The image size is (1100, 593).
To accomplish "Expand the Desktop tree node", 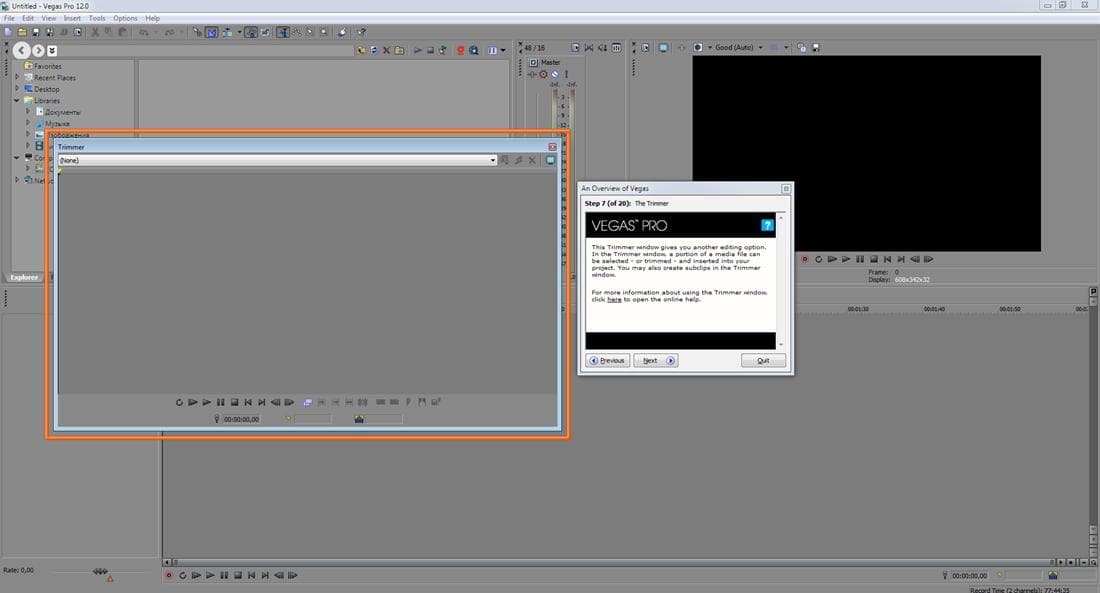I will (x=17, y=89).
